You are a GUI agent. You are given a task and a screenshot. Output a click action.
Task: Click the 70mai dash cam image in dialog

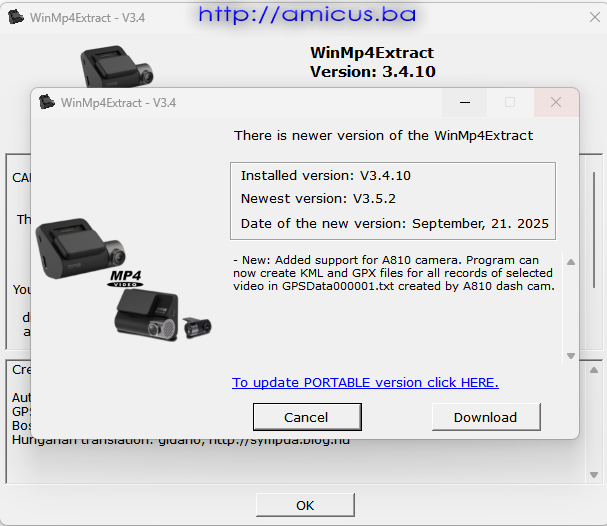81,248
